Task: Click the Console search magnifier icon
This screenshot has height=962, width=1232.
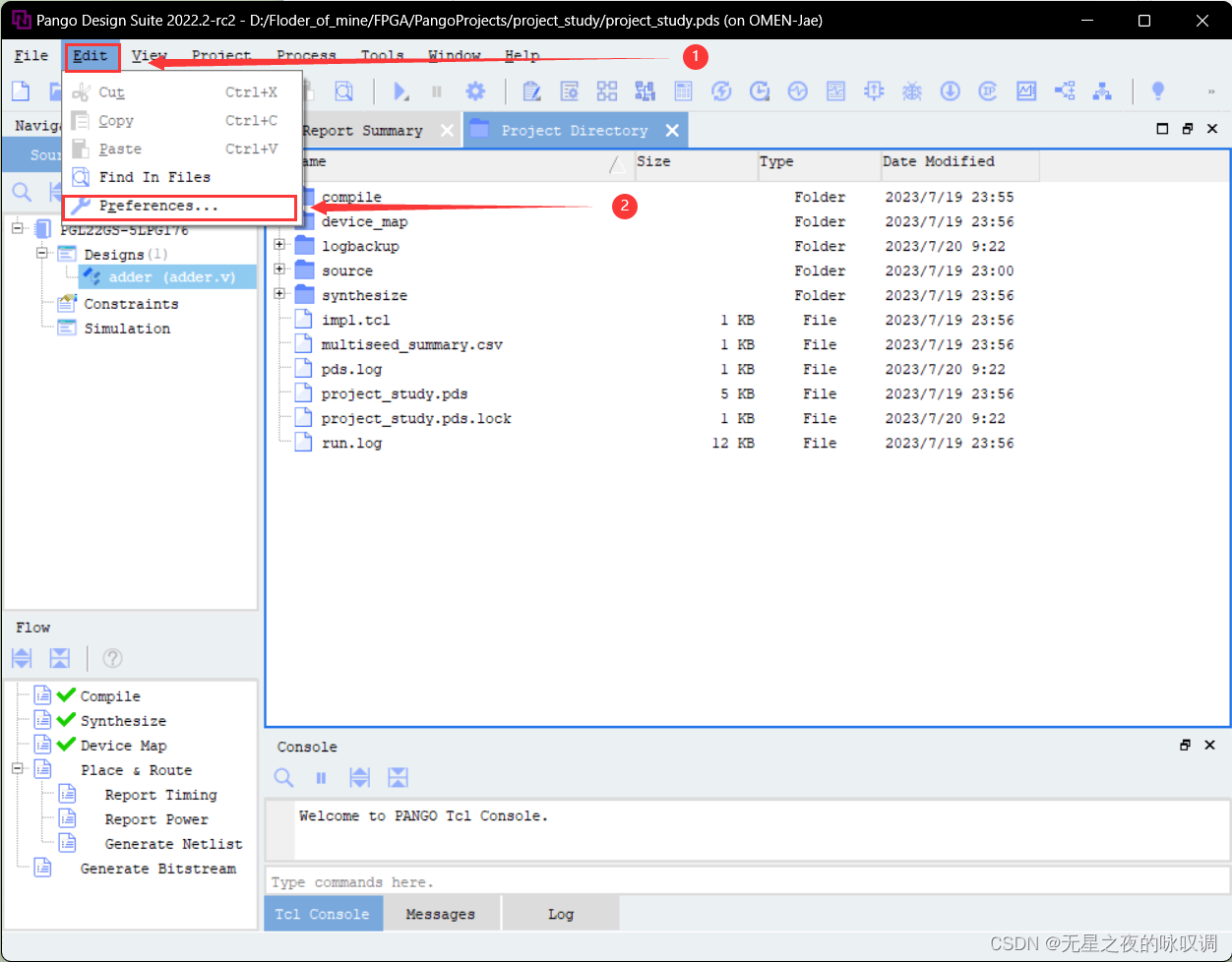Action: coord(284,778)
